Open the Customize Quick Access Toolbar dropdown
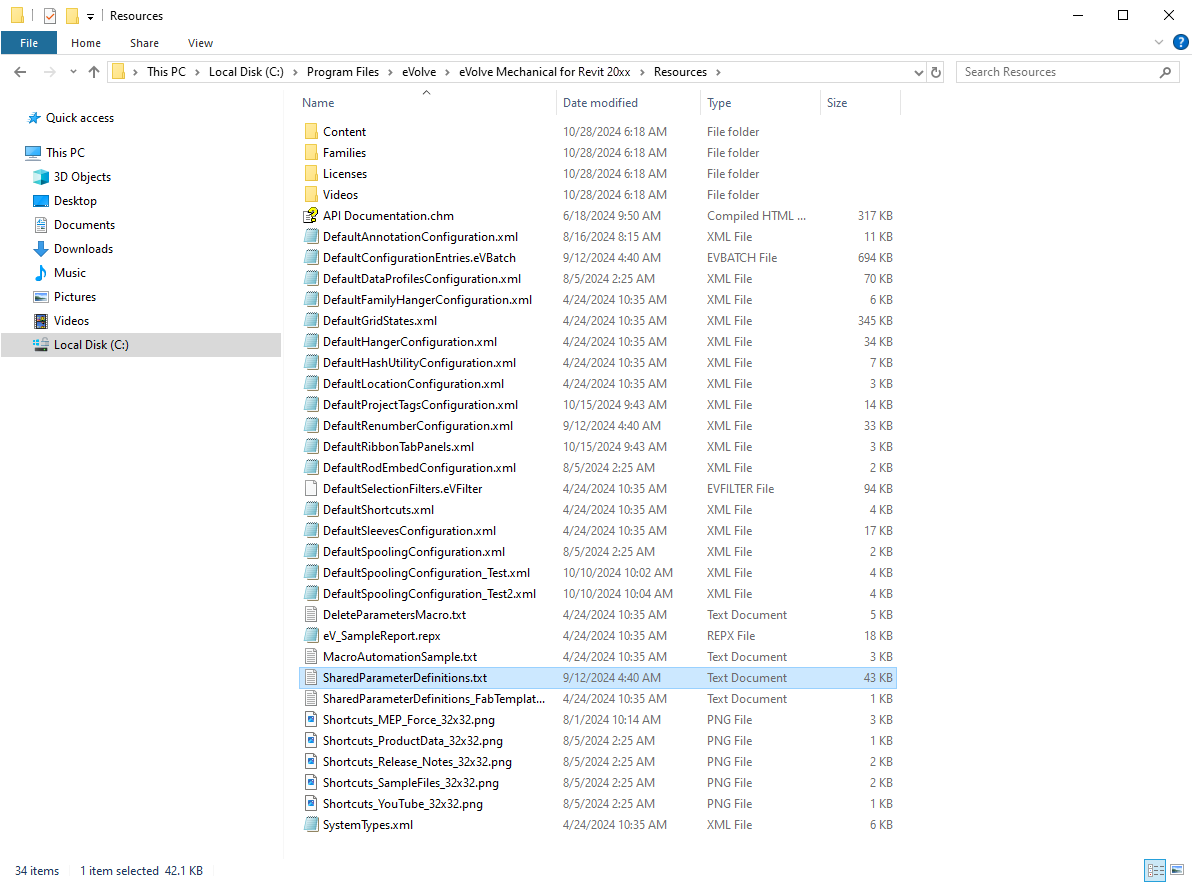The width and height of the screenshot is (1196, 882). [90, 16]
